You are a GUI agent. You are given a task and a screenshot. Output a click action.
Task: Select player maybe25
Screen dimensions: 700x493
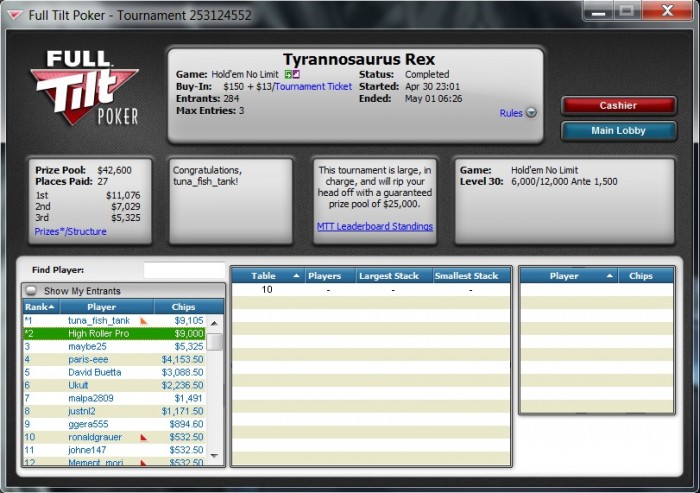(114, 347)
